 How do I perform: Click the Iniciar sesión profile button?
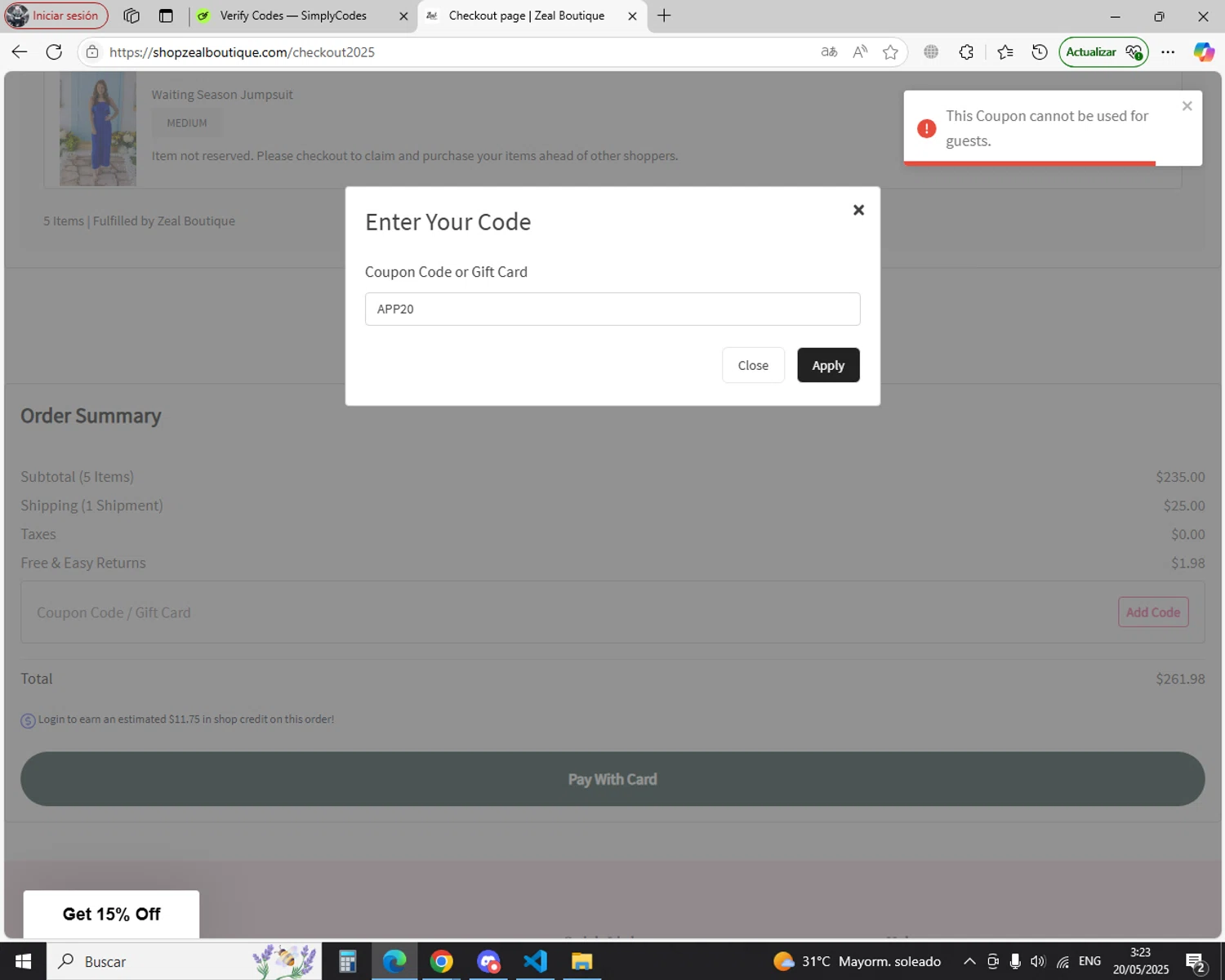click(56, 16)
